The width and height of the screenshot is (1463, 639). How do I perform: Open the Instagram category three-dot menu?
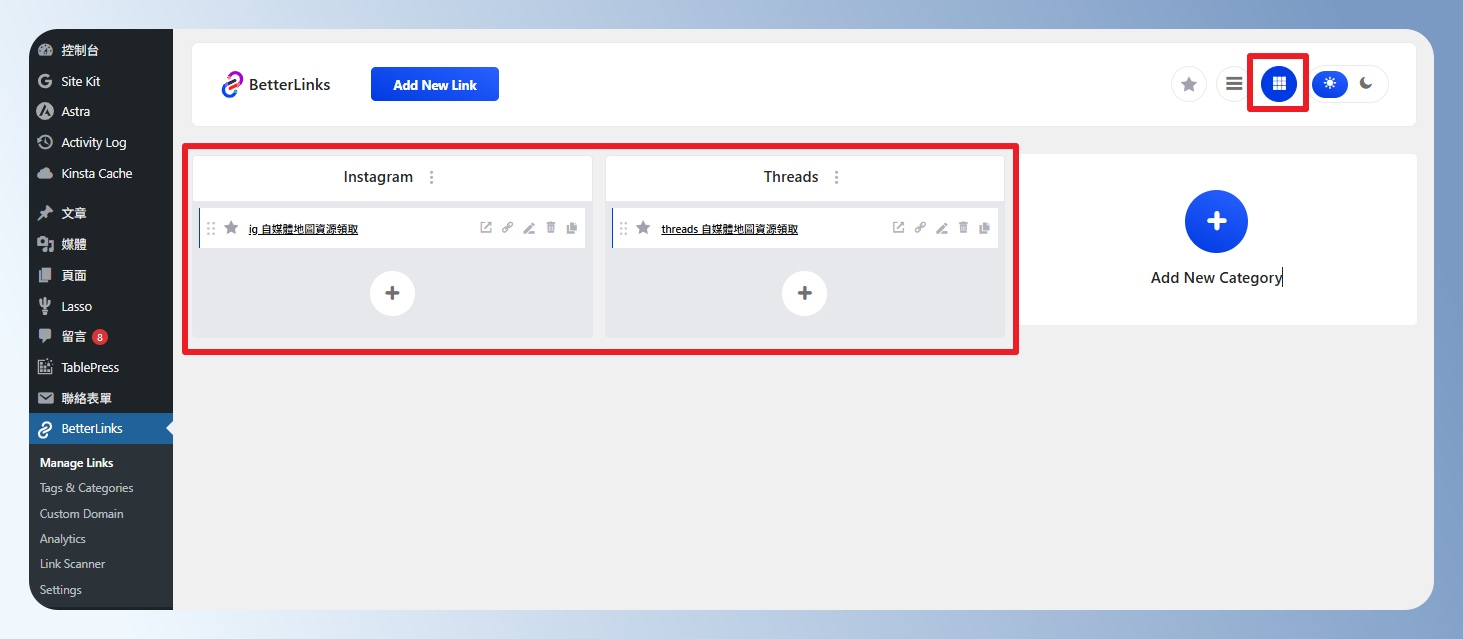[432, 177]
